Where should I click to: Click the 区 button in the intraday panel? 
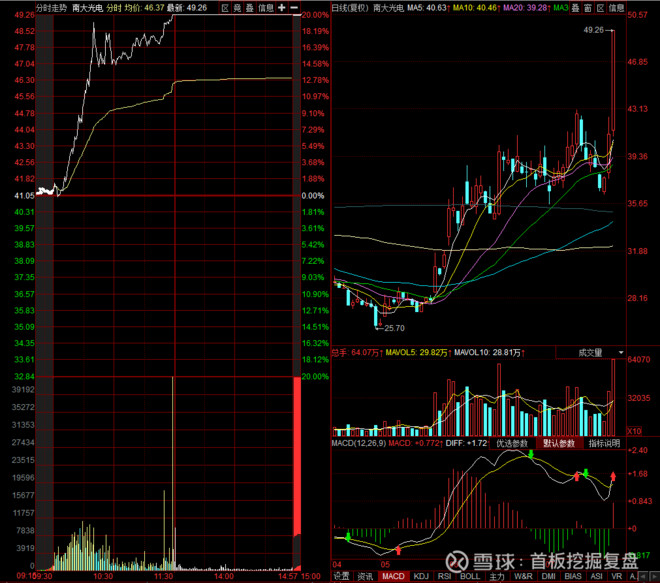pyautogui.click(x=225, y=8)
